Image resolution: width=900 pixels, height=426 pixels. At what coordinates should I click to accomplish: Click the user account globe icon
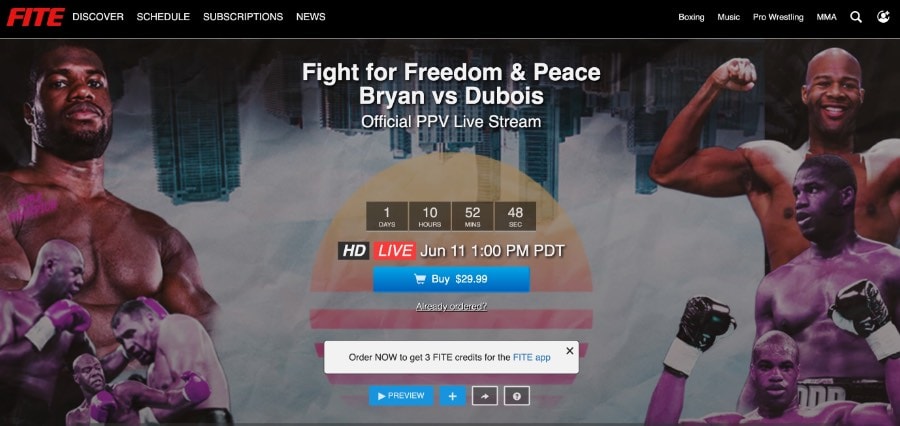[883, 17]
